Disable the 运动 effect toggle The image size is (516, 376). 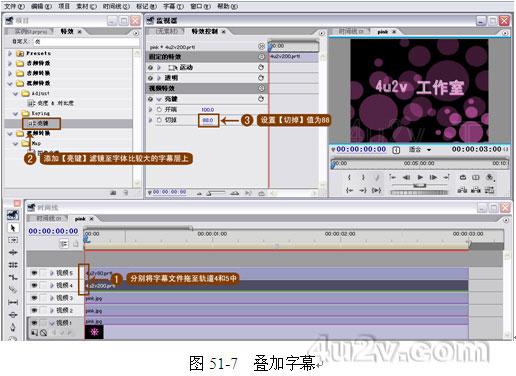click(x=151, y=68)
